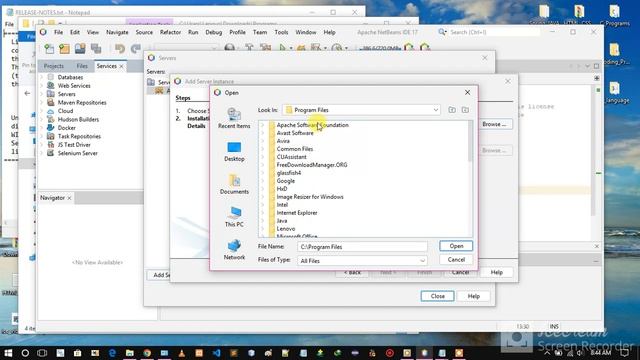Screen dimensions: 640x360
Task: Click Build Project hammer icon
Action: coord(249,48)
